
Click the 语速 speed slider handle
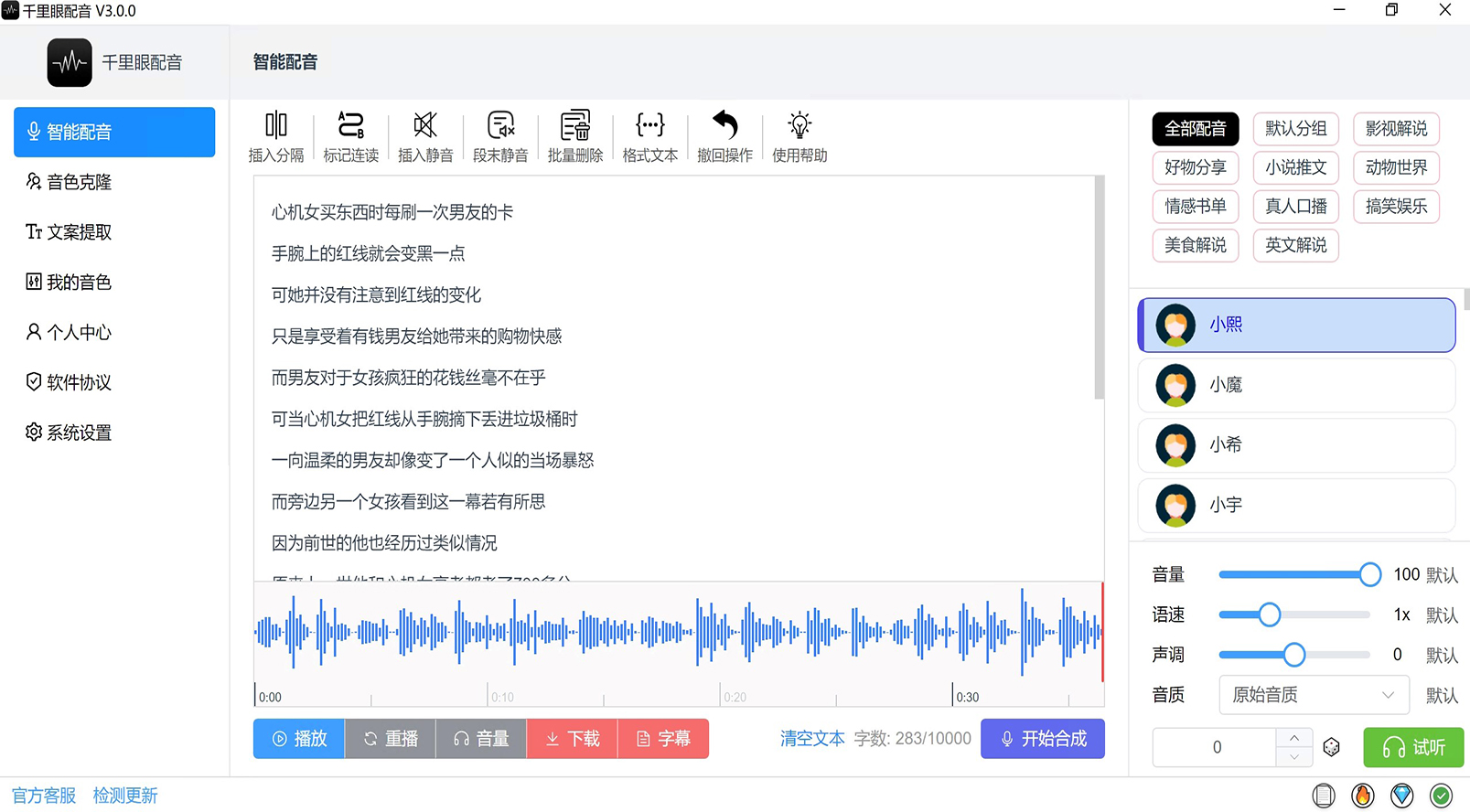tap(1269, 614)
